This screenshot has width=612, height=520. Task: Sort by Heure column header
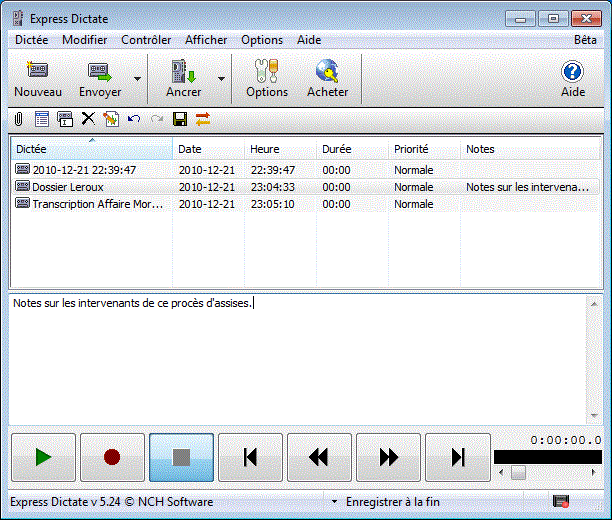coord(280,149)
